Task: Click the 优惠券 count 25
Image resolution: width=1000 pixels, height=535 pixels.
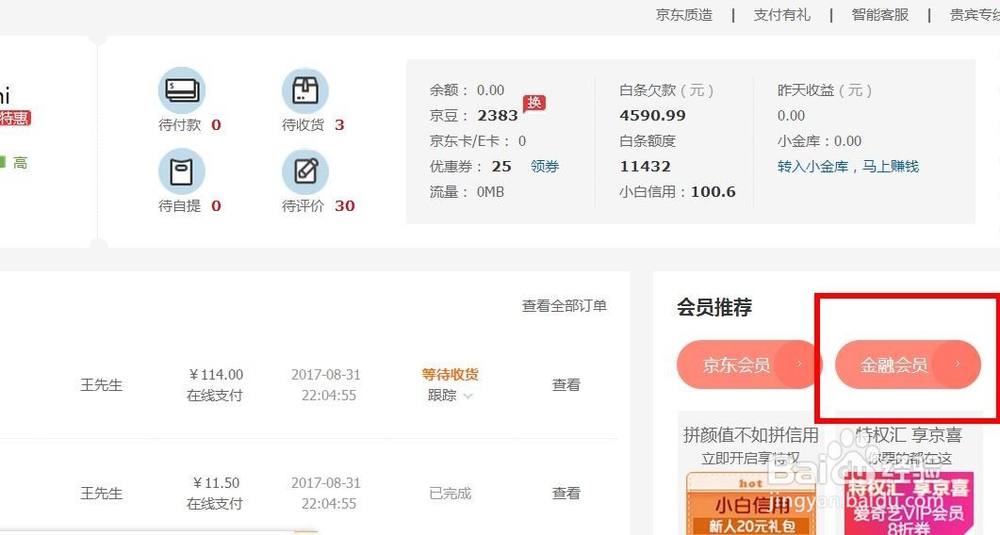Action: point(501,166)
